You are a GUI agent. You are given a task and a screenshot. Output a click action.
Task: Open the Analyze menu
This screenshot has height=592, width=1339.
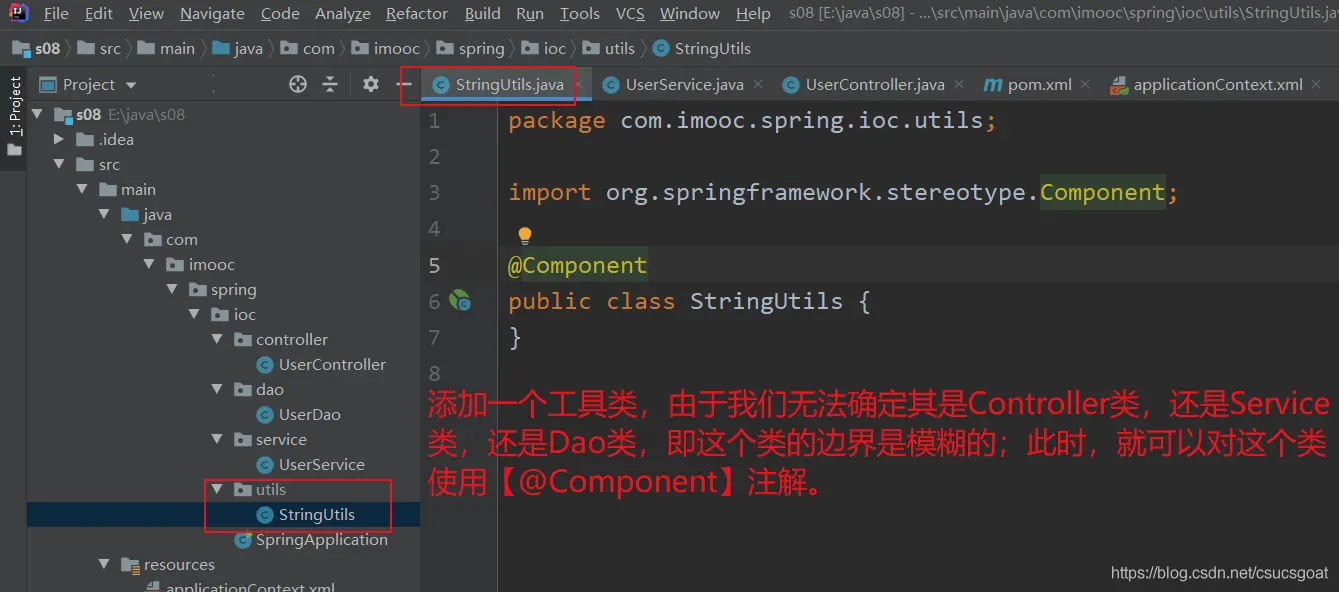coord(343,14)
